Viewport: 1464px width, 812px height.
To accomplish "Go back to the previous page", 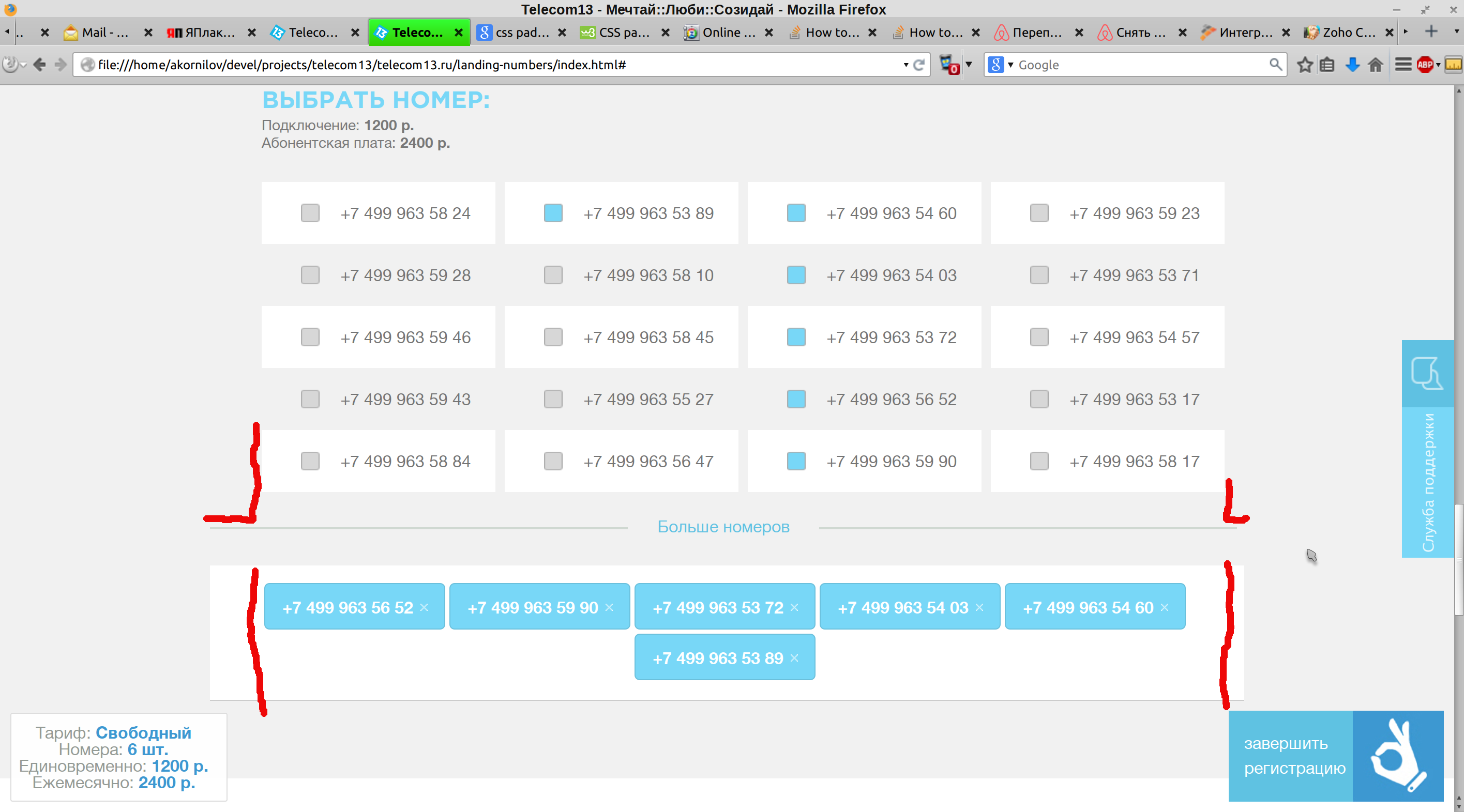I will pos(39,65).
